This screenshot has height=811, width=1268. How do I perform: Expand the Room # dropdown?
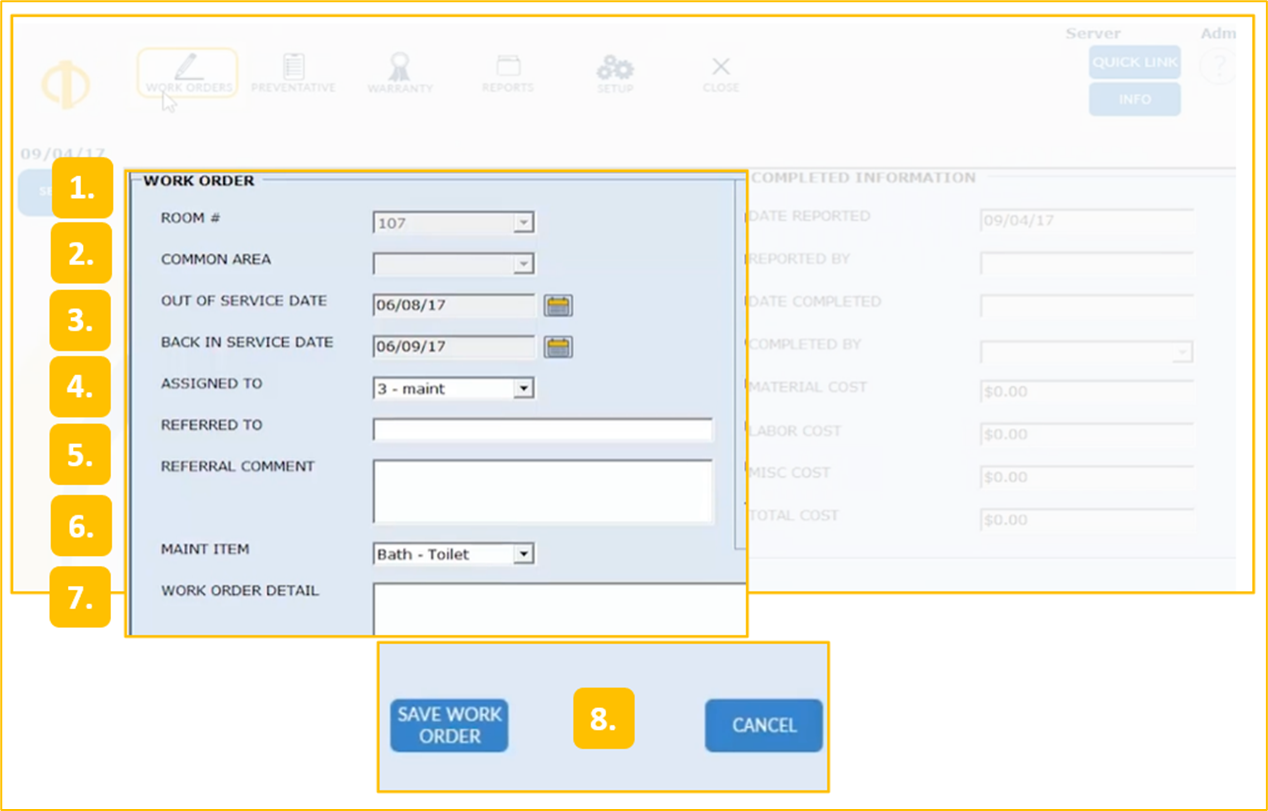523,223
